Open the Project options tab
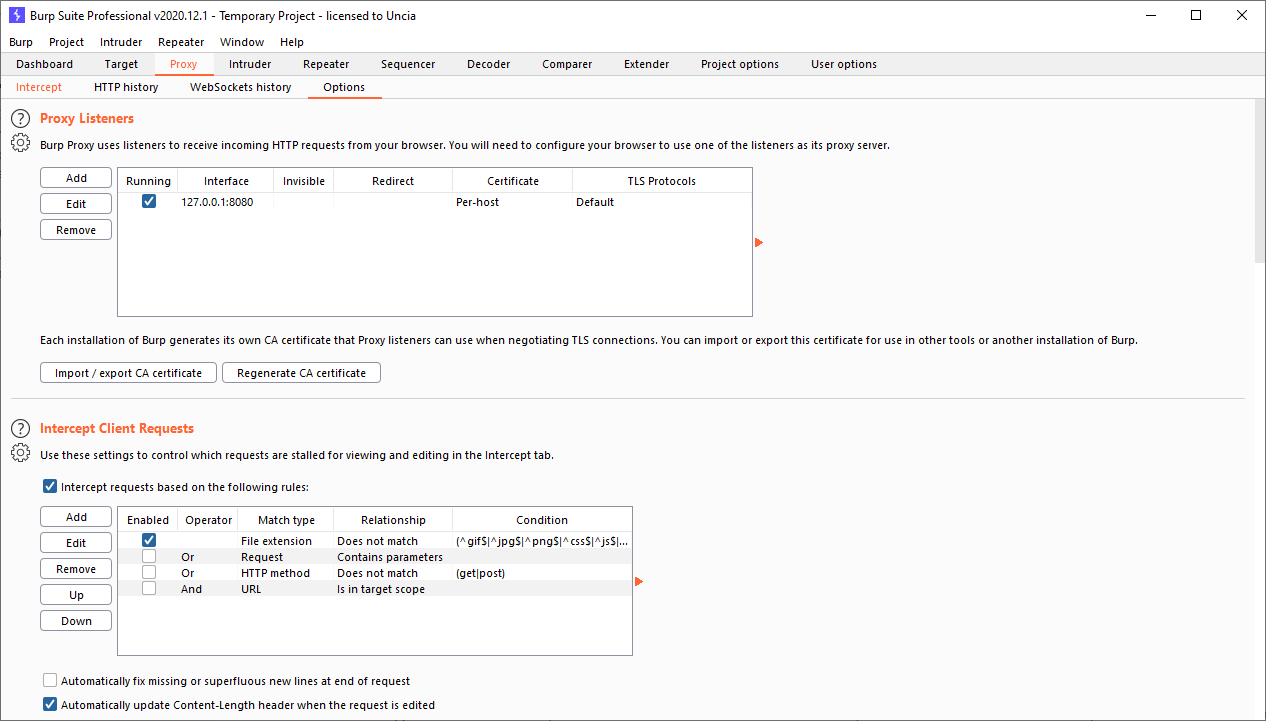Image resolution: width=1266 pixels, height=721 pixels. tap(740, 64)
